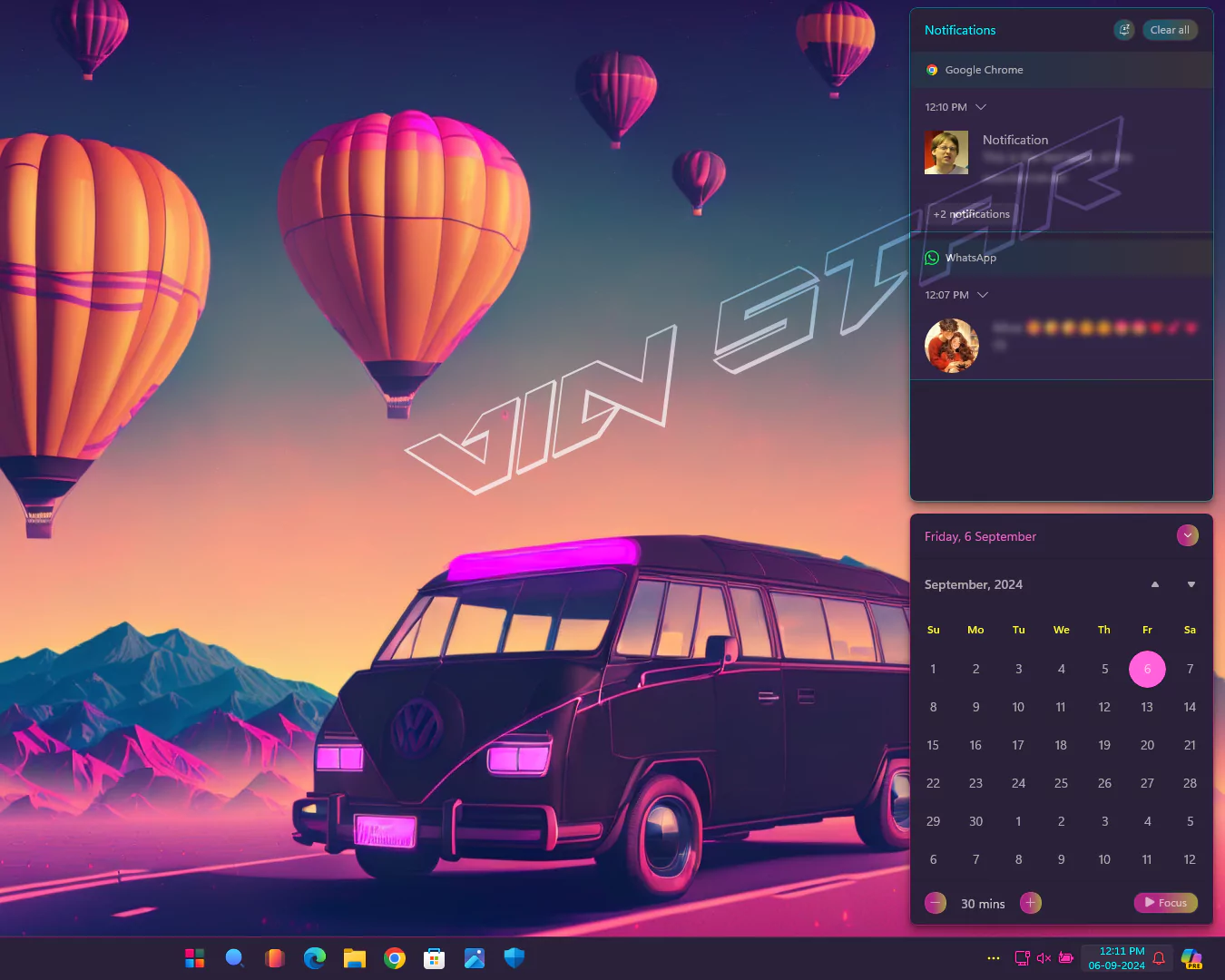Select date 30 in the calendar
Screen dimensions: 1225x980
pyautogui.click(x=975, y=821)
